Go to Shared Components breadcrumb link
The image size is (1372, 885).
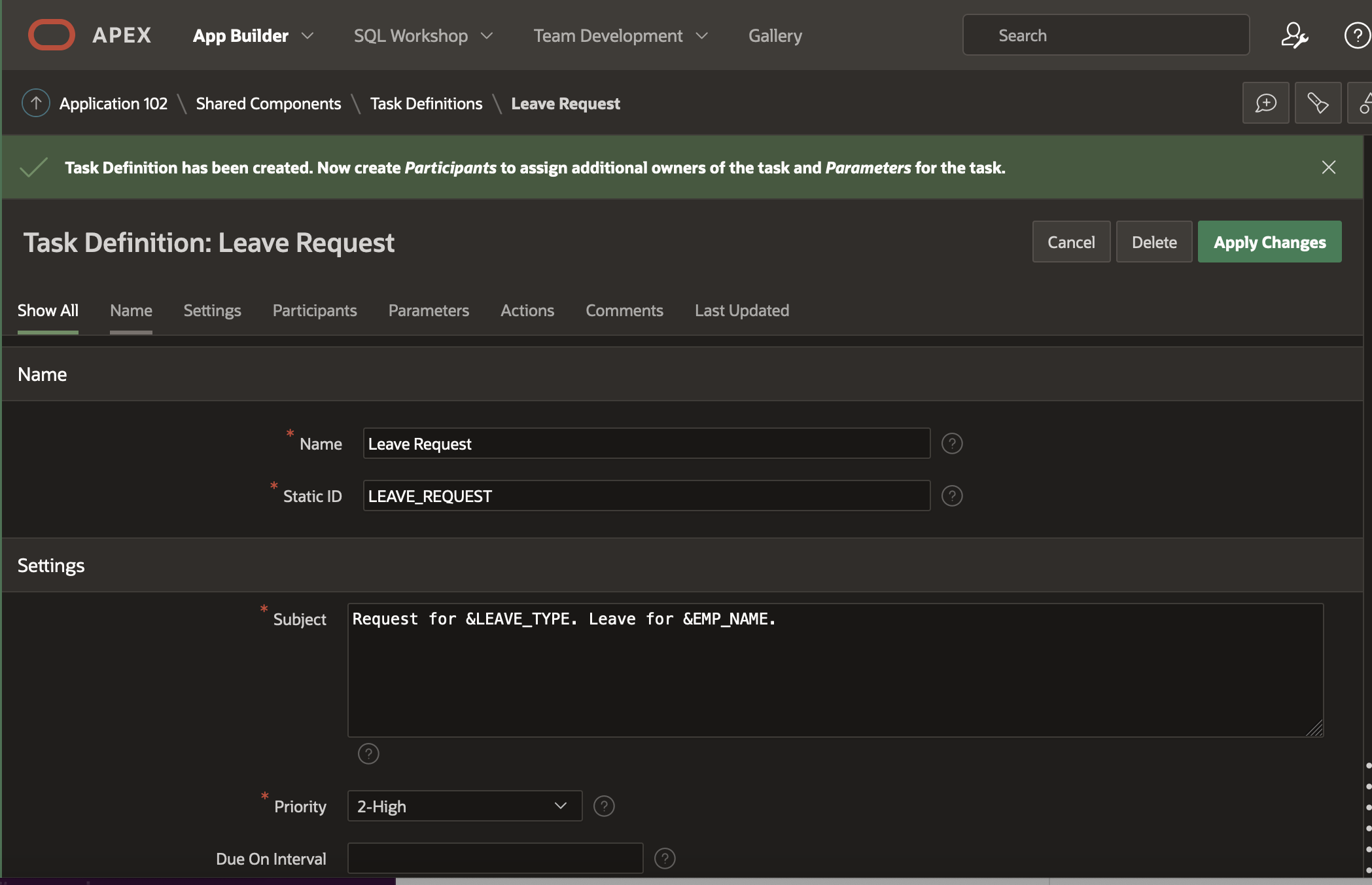point(268,104)
